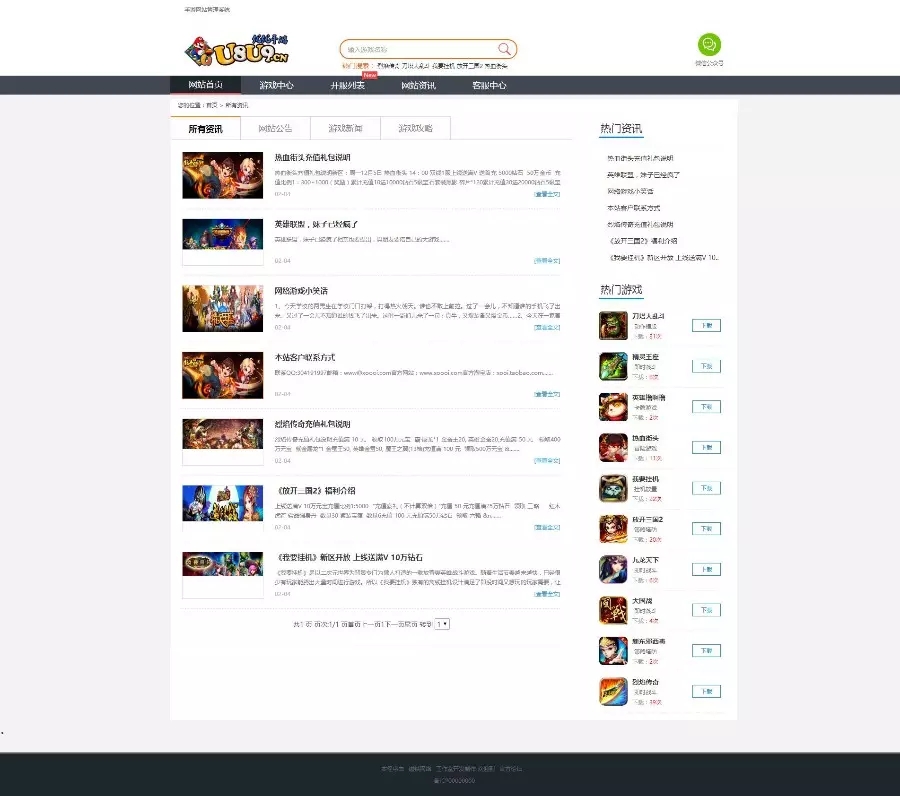Click the U8U9.cn site logo
Viewport: 900px width, 796px height.
coord(236,50)
